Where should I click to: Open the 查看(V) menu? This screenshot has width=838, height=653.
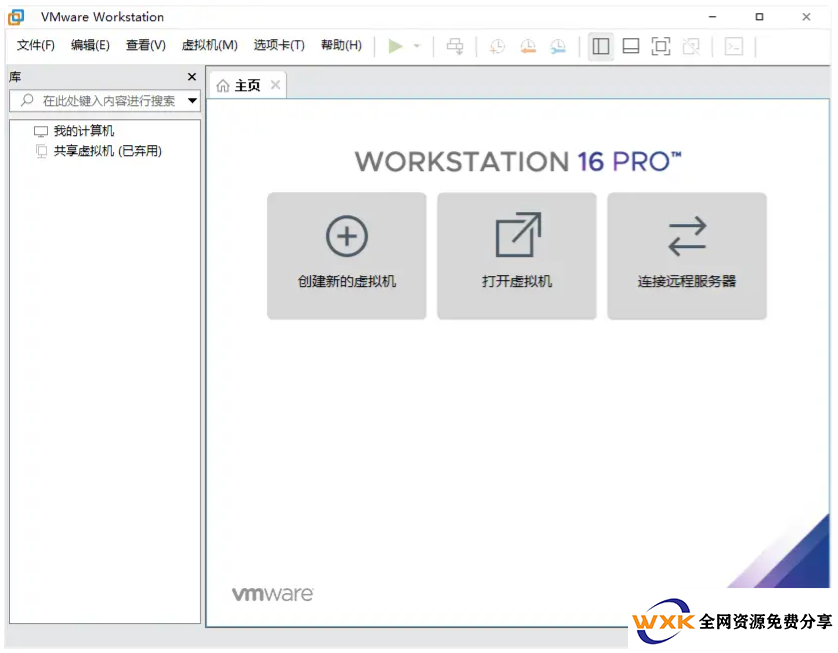(x=146, y=45)
